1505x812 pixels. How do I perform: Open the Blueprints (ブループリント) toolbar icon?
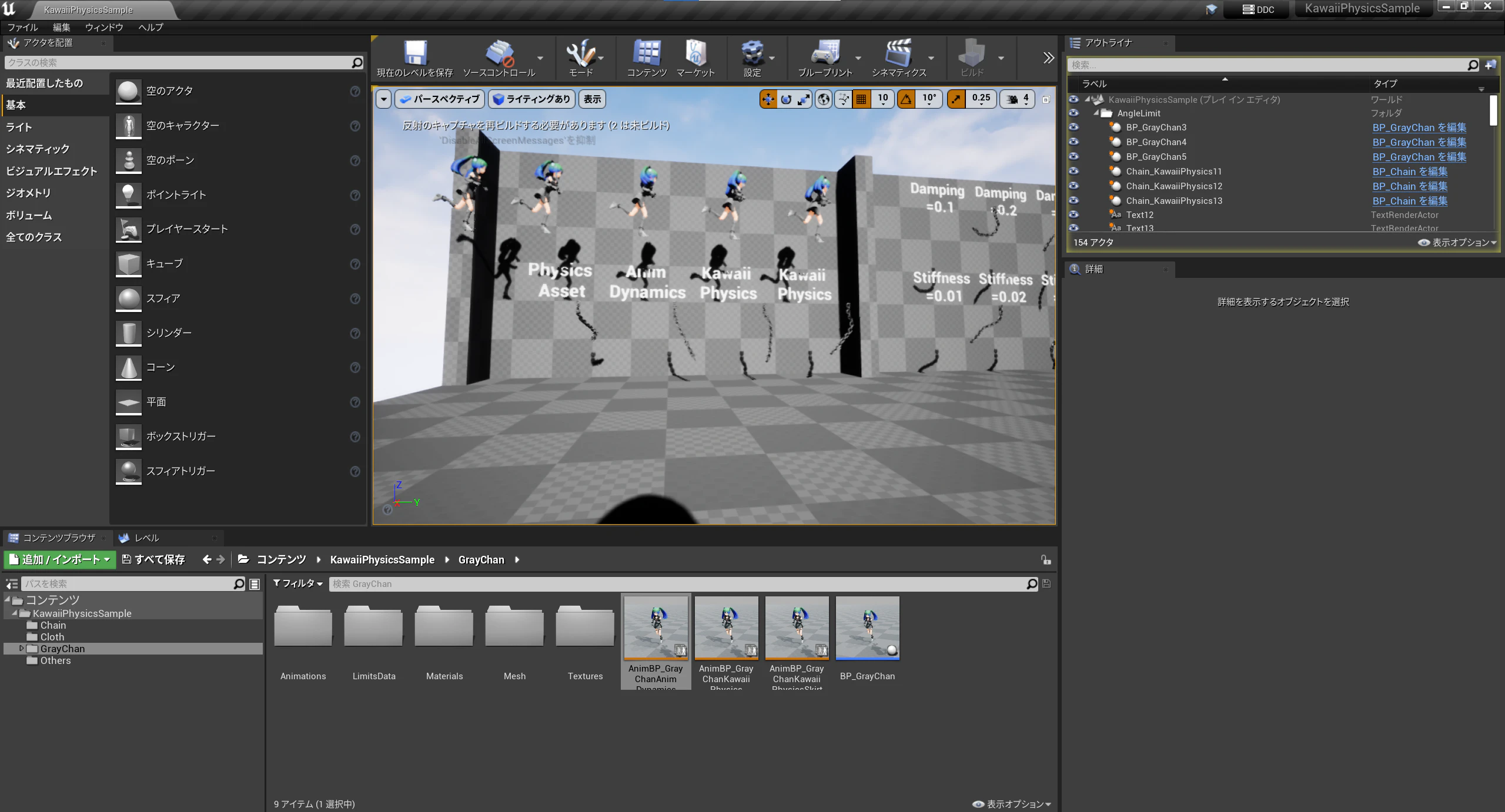pyautogui.click(x=825, y=58)
